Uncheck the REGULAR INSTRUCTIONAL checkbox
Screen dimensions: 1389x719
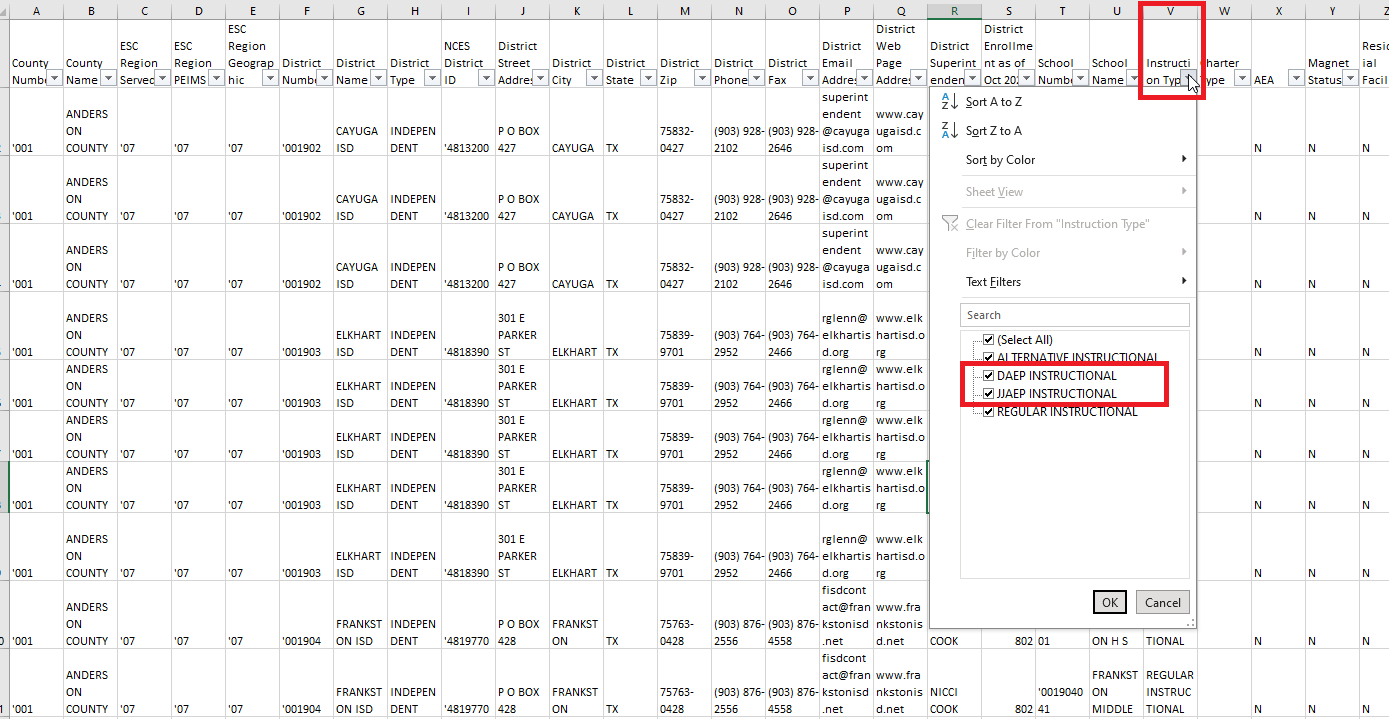click(x=988, y=412)
